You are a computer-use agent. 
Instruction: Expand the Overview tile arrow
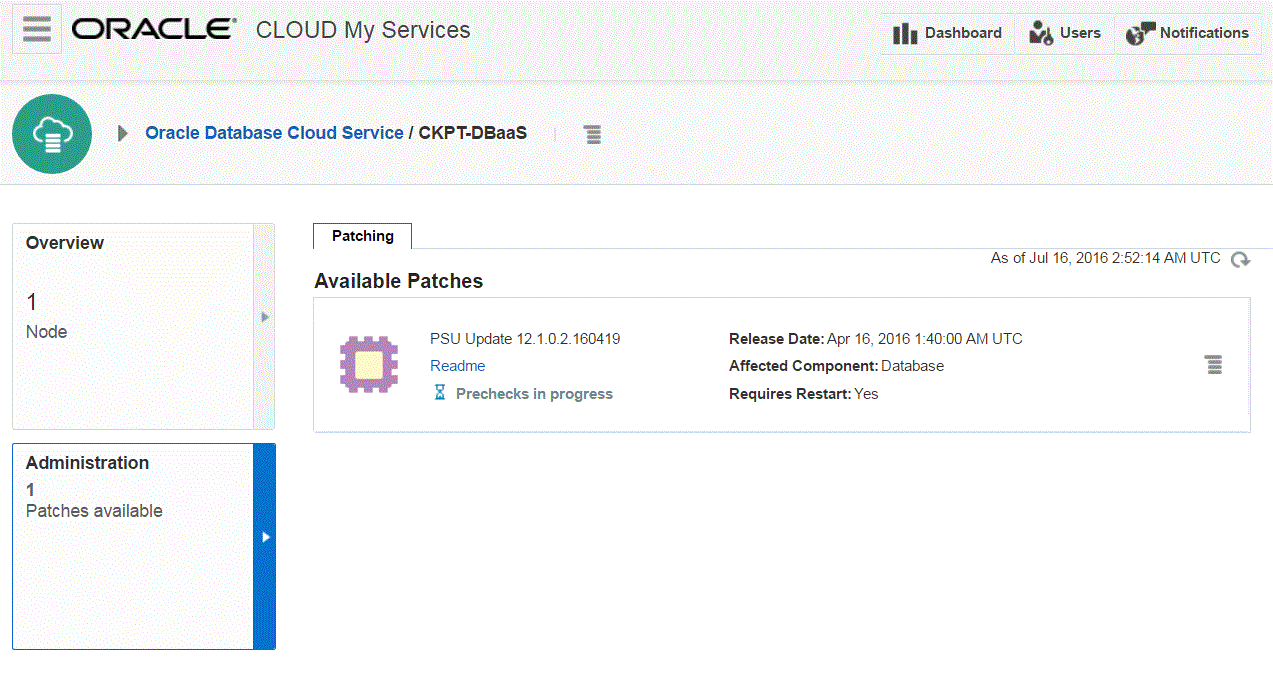click(x=264, y=317)
